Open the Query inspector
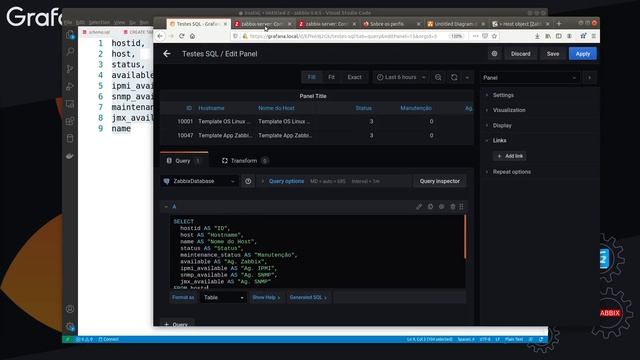Image resolution: width=640 pixels, height=360 pixels. [x=440, y=181]
